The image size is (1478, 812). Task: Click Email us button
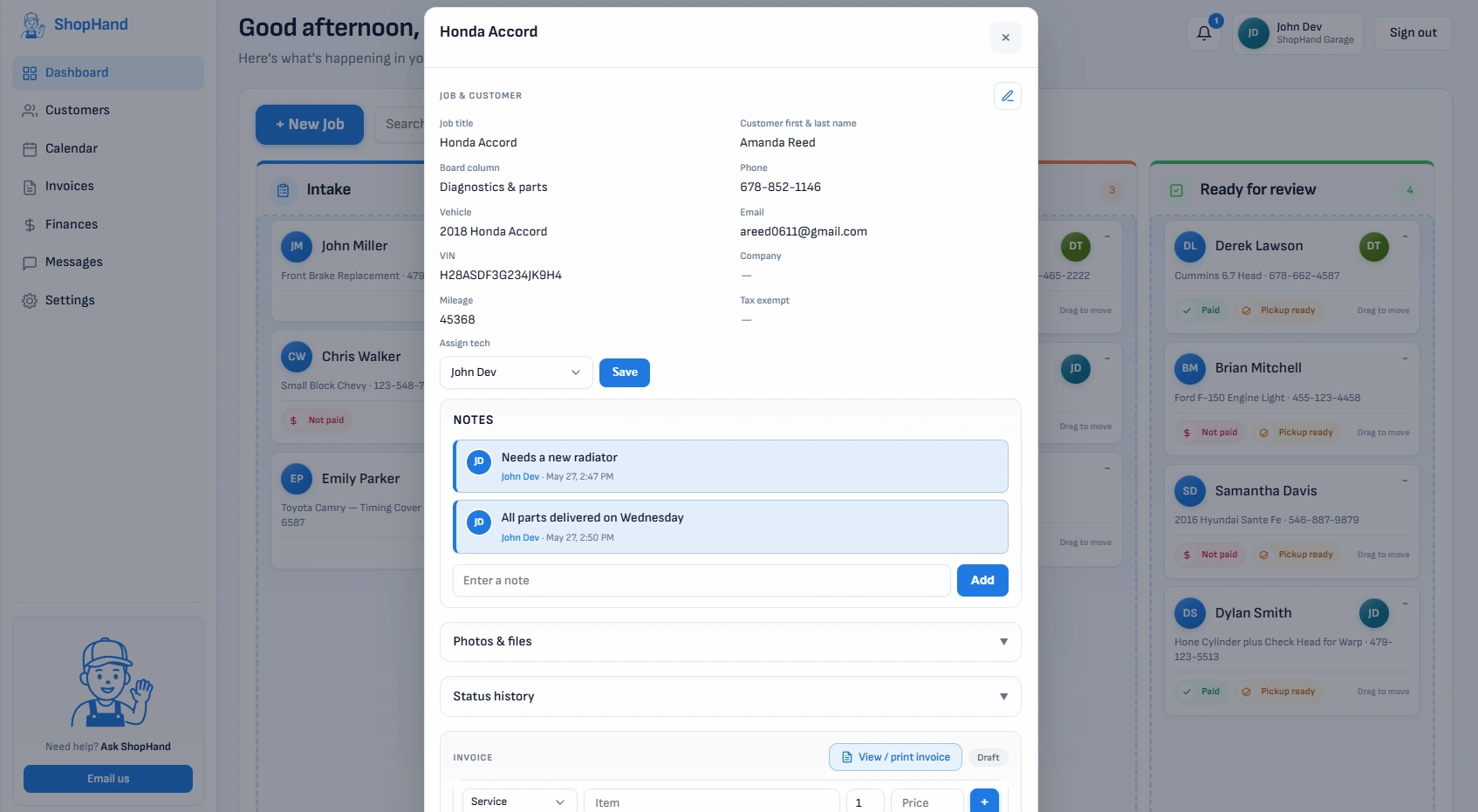tap(108, 779)
